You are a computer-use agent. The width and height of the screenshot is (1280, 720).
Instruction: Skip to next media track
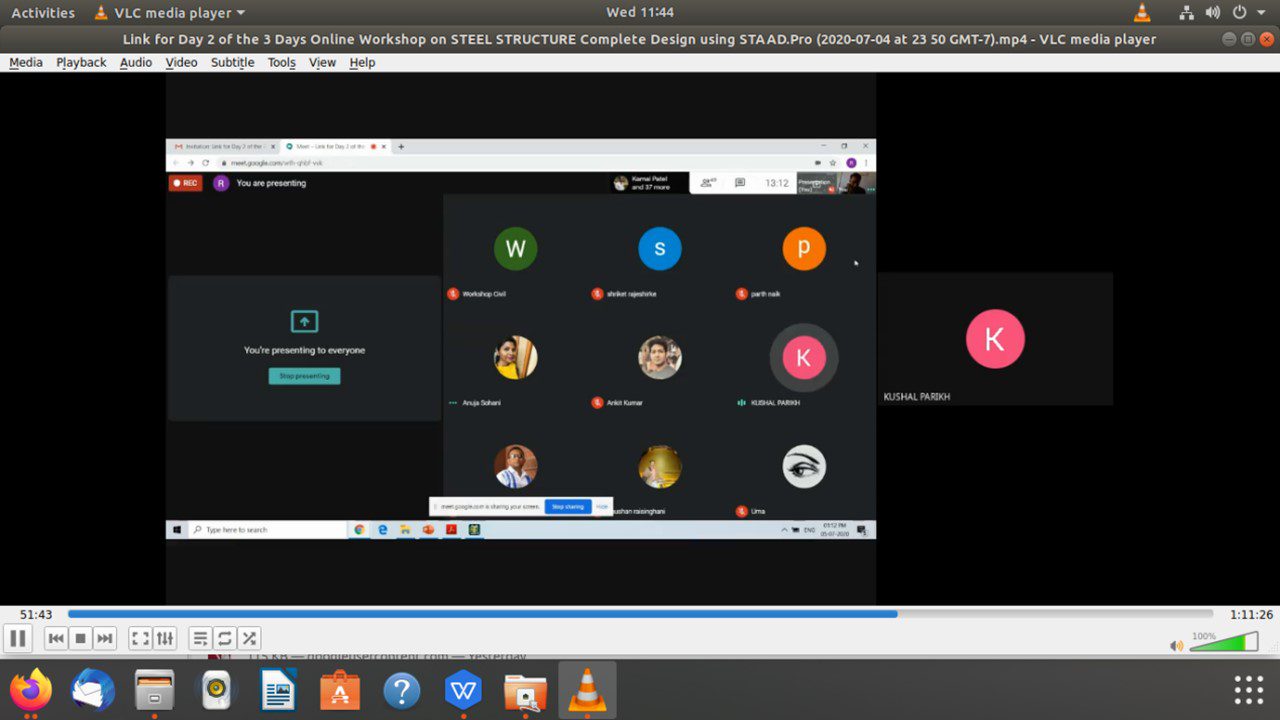pos(105,638)
